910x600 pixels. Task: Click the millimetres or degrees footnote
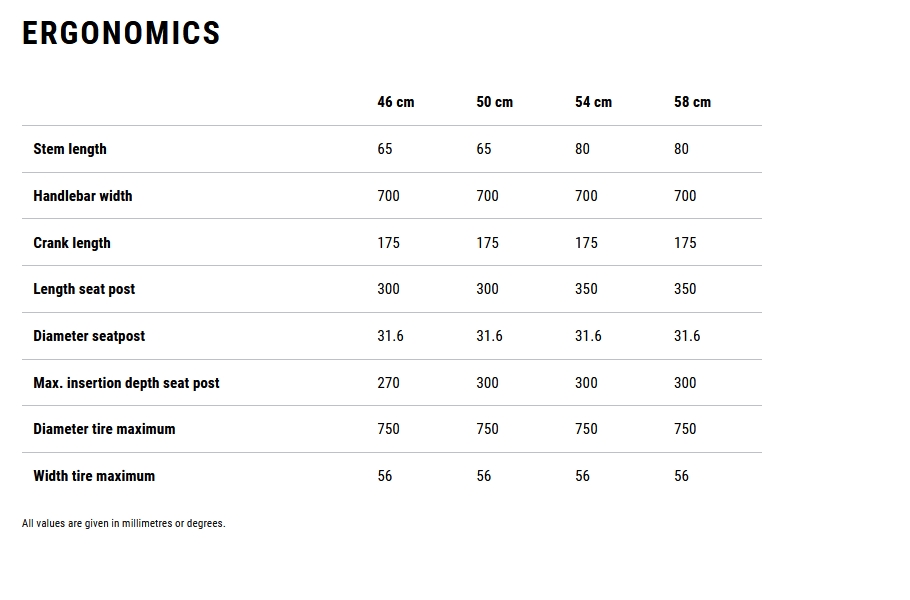point(124,523)
